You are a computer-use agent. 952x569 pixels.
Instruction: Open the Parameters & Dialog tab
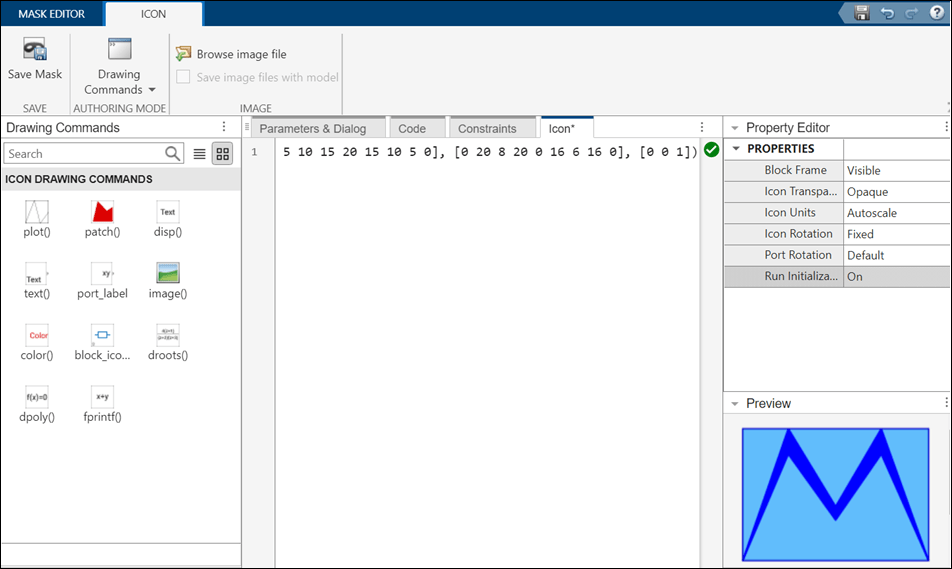coord(312,128)
